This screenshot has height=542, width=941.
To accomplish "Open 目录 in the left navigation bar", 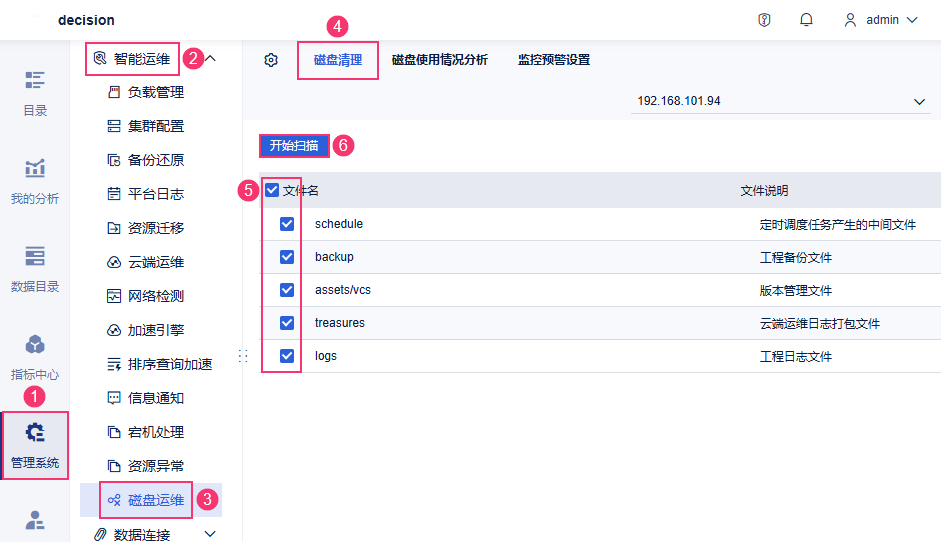I will [x=35, y=94].
